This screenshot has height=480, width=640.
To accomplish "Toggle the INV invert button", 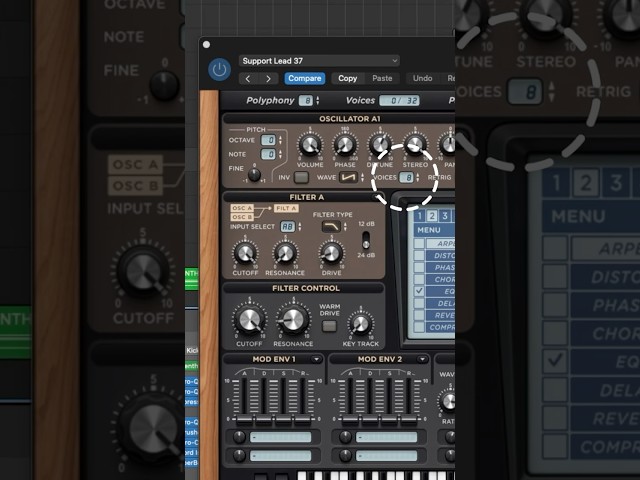I will click(x=301, y=177).
